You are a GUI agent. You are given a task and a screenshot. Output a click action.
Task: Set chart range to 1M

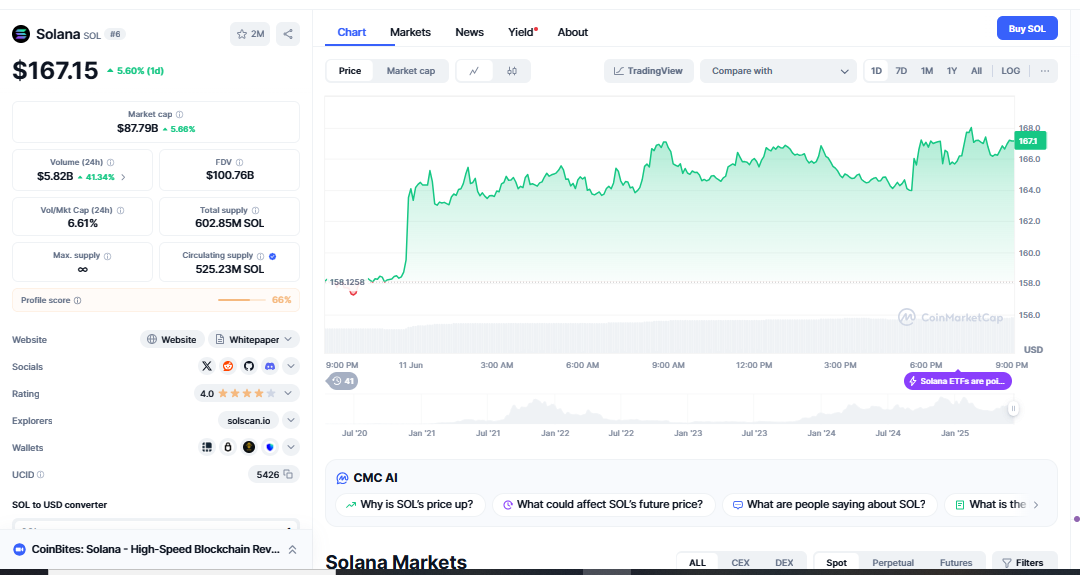pyautogui.click(x=927, y=71)
